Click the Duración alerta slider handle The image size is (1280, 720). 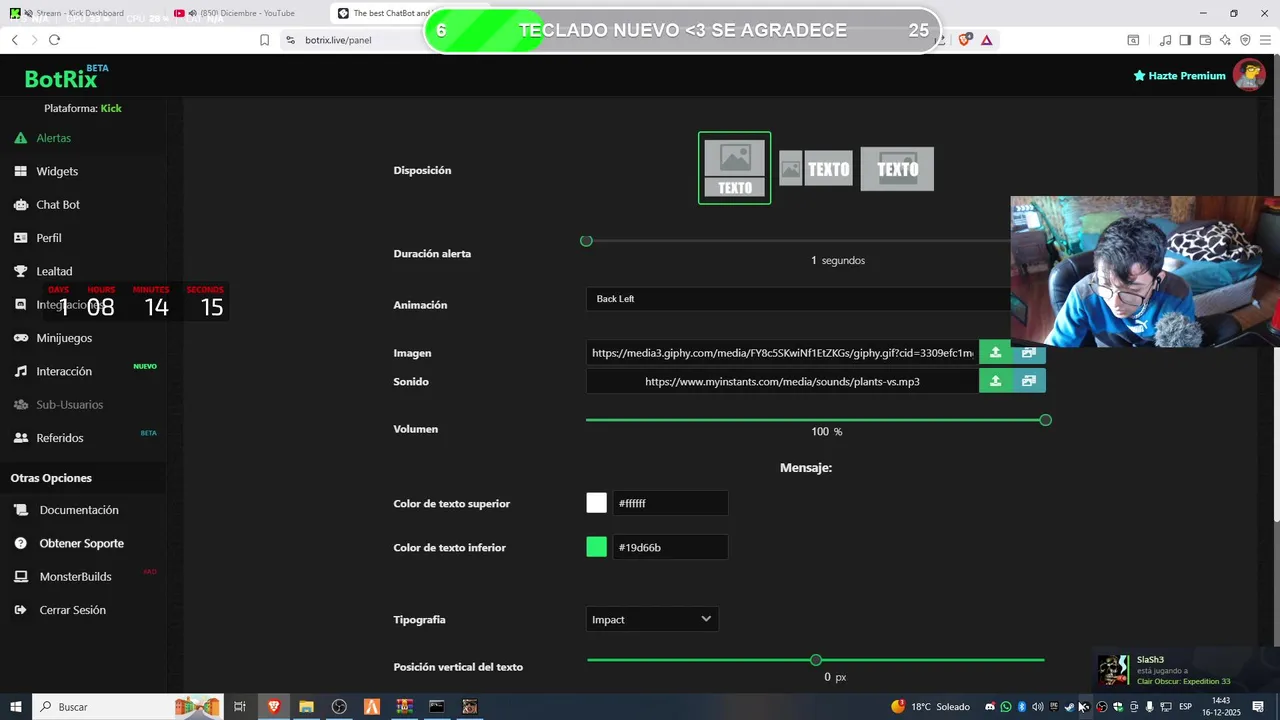coord(586,241)
